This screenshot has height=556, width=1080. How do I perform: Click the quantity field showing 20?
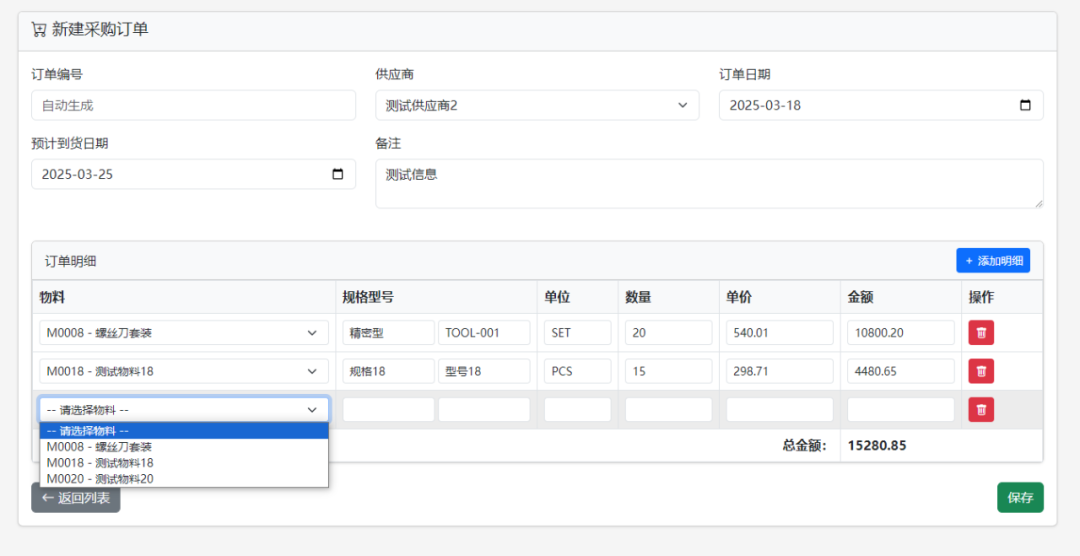668,333
